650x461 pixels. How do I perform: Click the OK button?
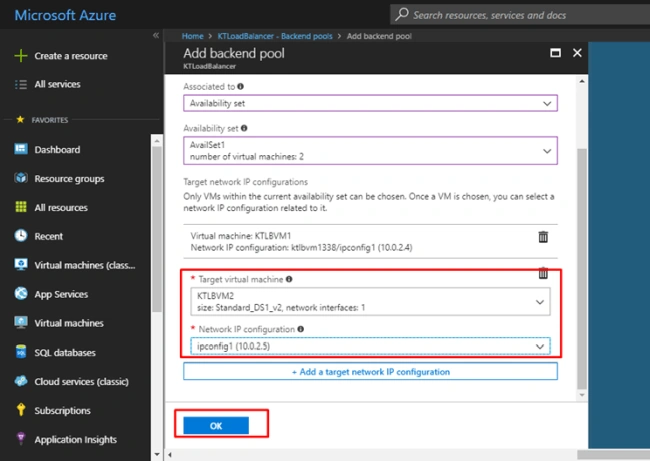click(x=216, y=425)
